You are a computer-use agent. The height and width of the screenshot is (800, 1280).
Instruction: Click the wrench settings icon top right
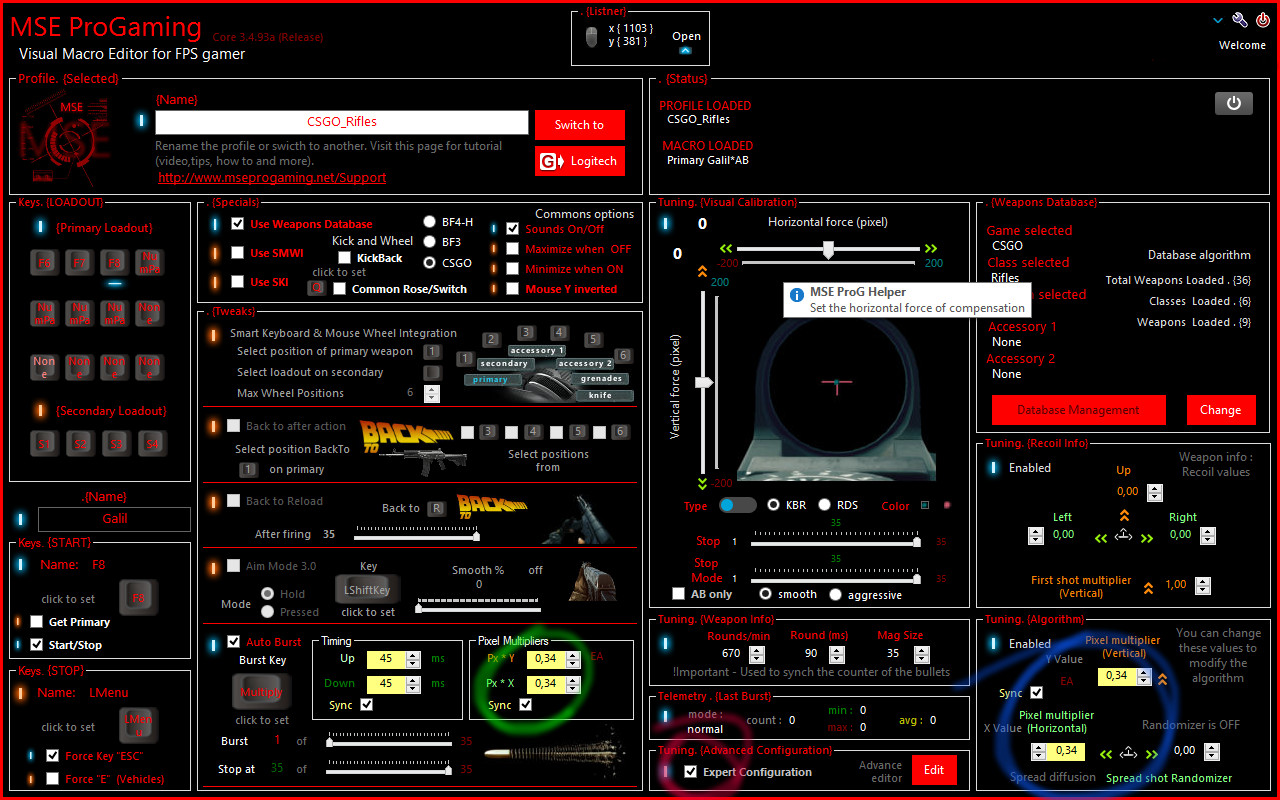coord(1240,20)
